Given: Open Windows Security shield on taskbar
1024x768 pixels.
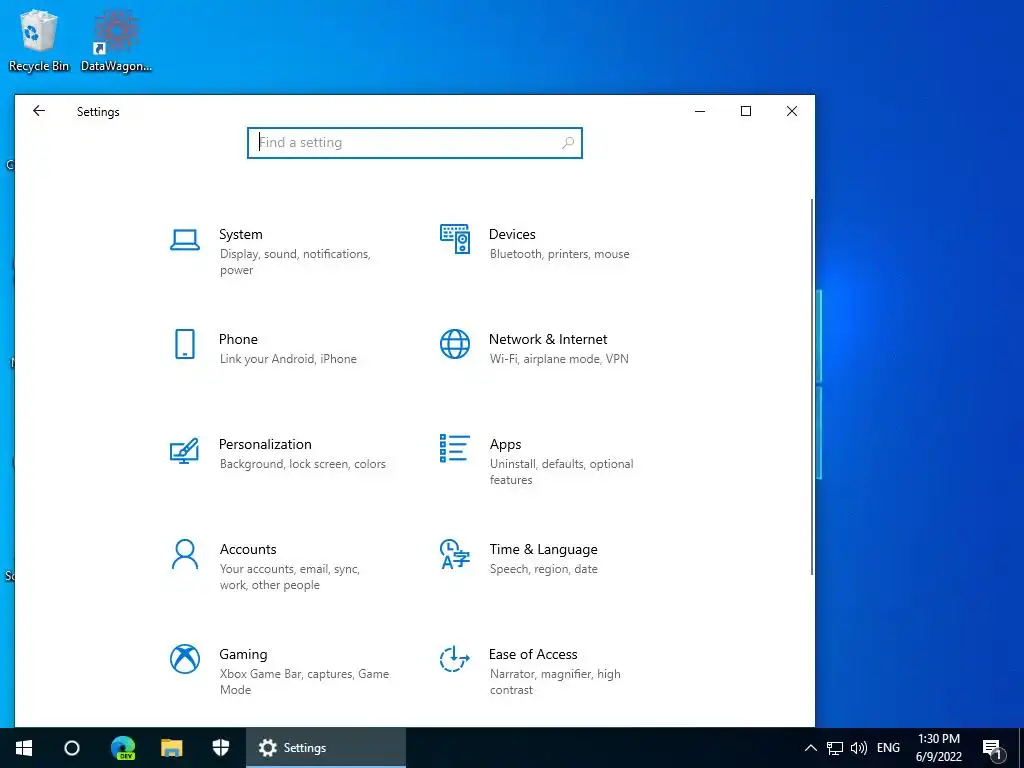Looking at the screenshot, I should click(x=221, y=748).
